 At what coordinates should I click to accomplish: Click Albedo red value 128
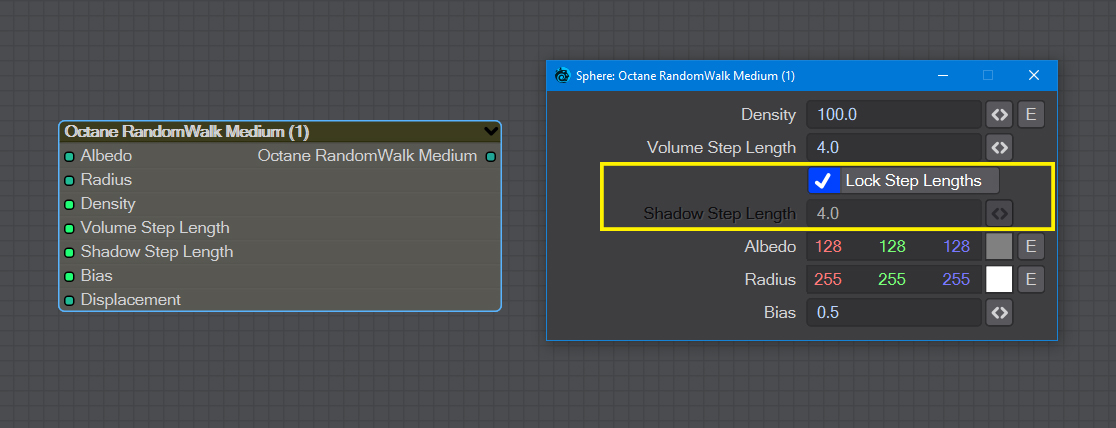(828, 247)
